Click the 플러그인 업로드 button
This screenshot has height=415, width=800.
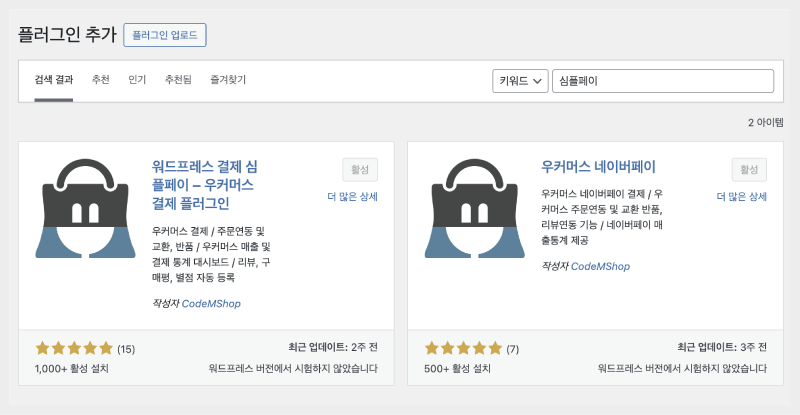[x=164, y=35]
